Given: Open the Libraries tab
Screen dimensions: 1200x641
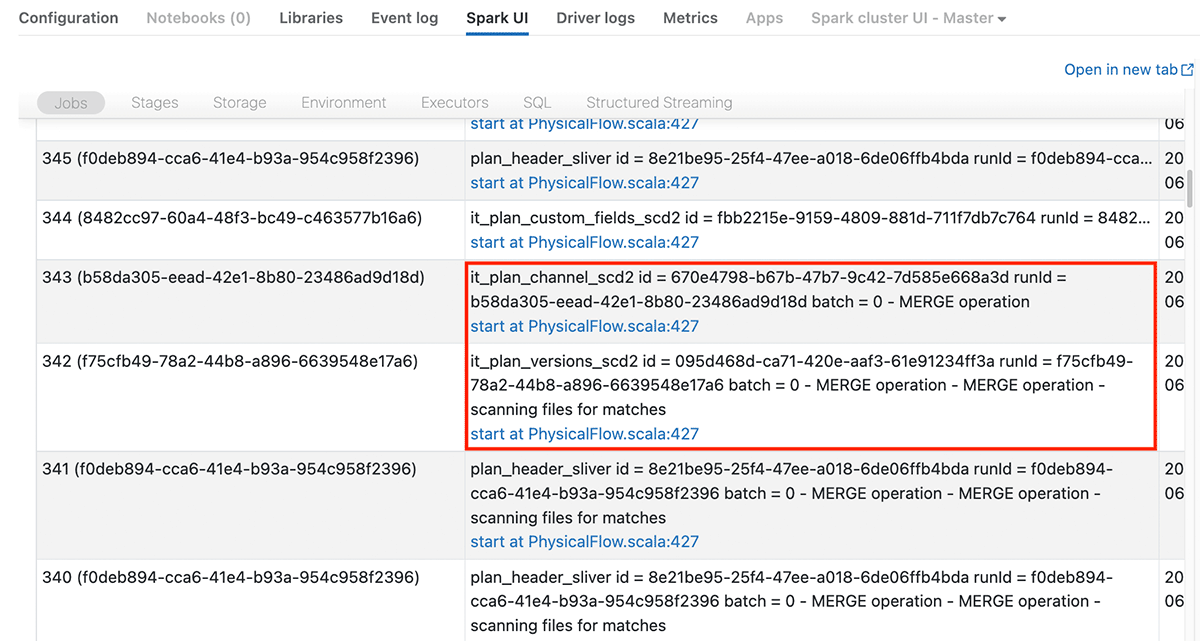Looking at the screenshot, I should (310, 18).
